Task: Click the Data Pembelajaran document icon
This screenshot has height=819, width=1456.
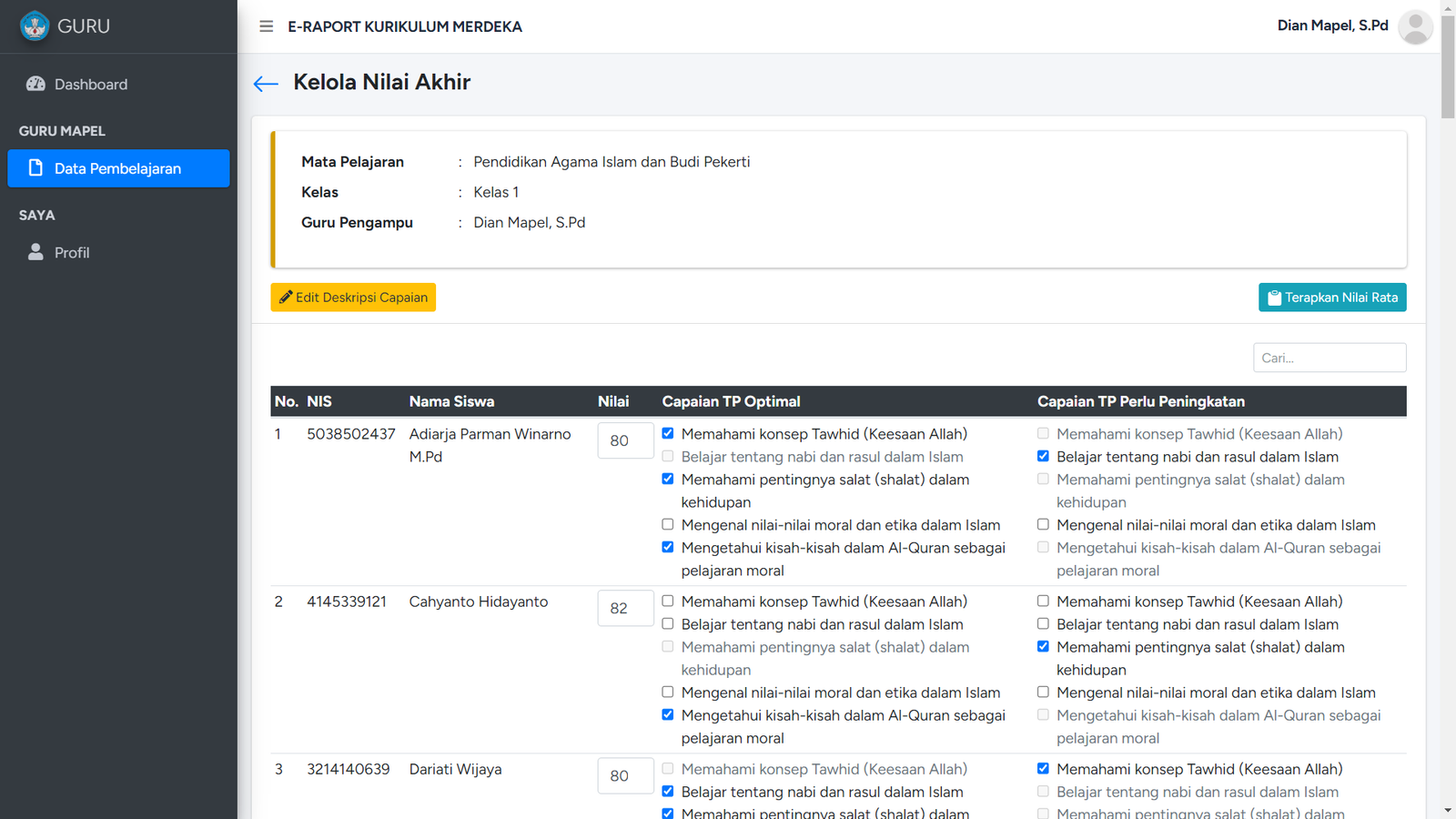Action: tap(35, 168)
